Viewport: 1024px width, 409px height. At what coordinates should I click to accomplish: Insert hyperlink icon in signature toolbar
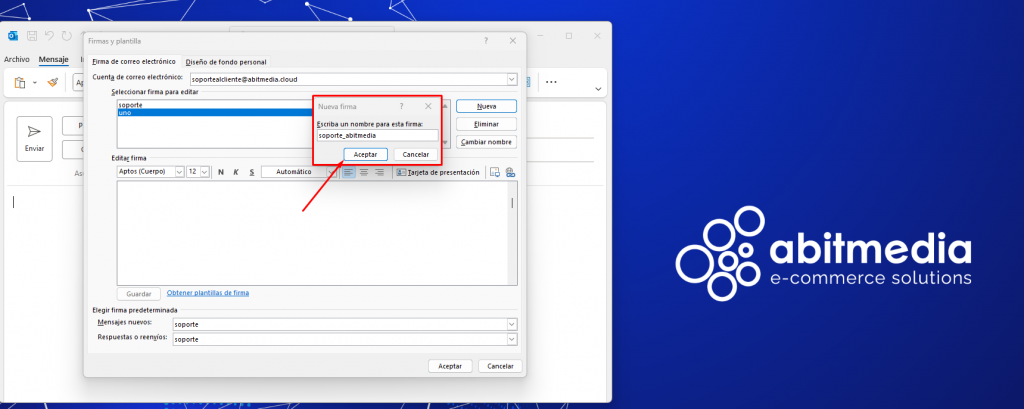(510, 172)
